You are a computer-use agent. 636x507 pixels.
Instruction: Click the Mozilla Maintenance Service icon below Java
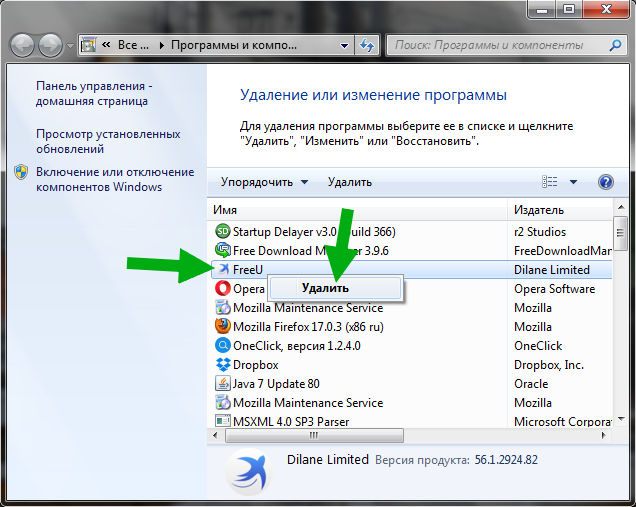(x=222, y=402)
